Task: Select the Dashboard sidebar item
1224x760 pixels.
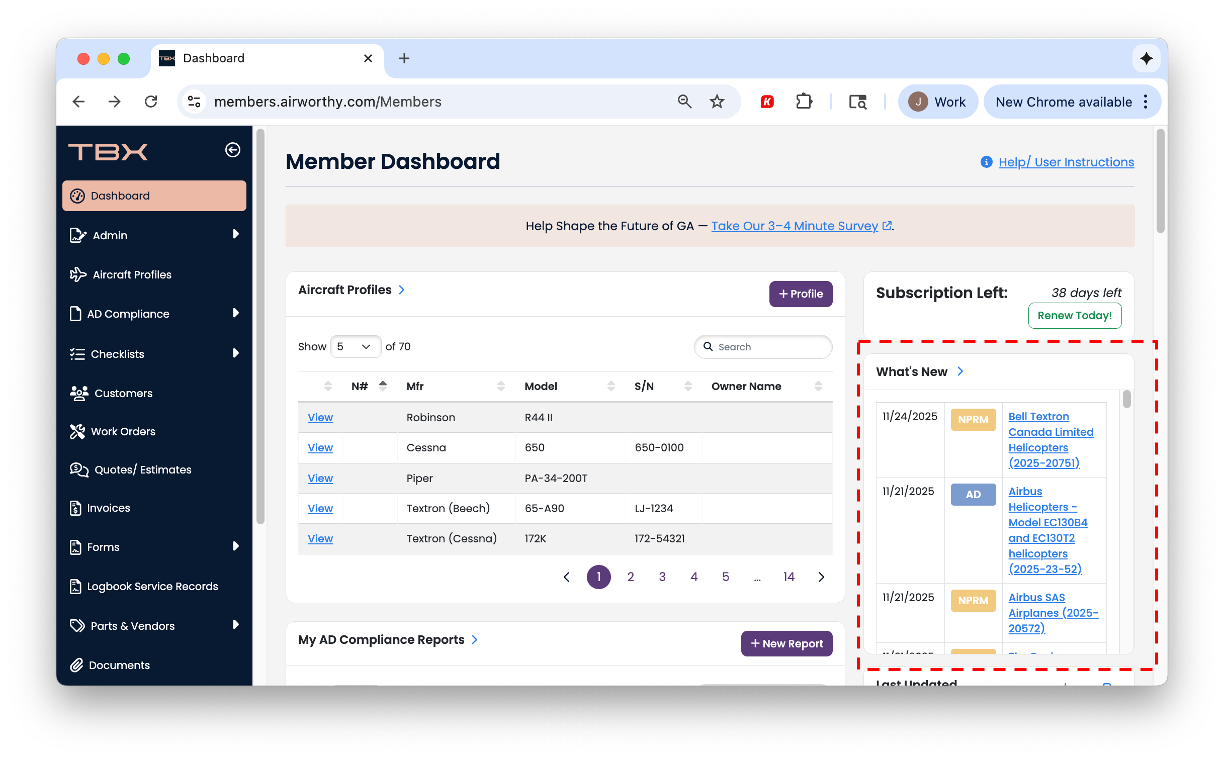Action: pos(154,196)
